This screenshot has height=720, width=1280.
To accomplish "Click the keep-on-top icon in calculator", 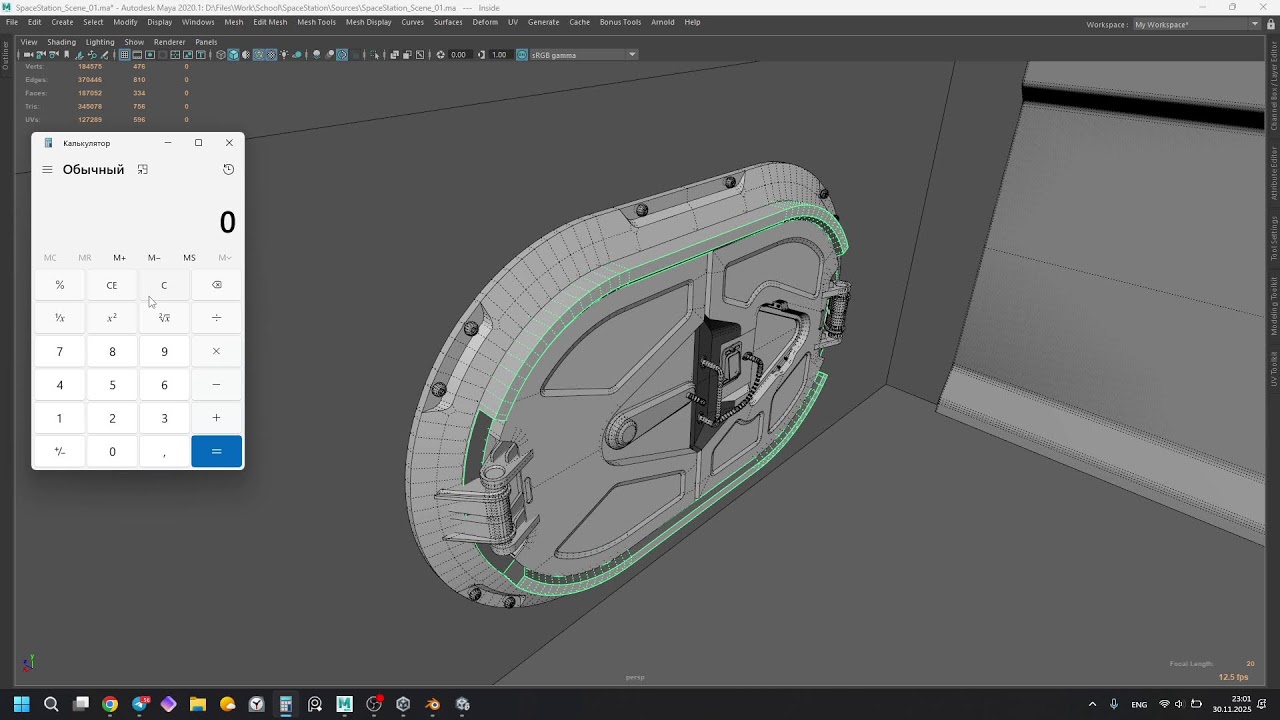I will 143,170.
